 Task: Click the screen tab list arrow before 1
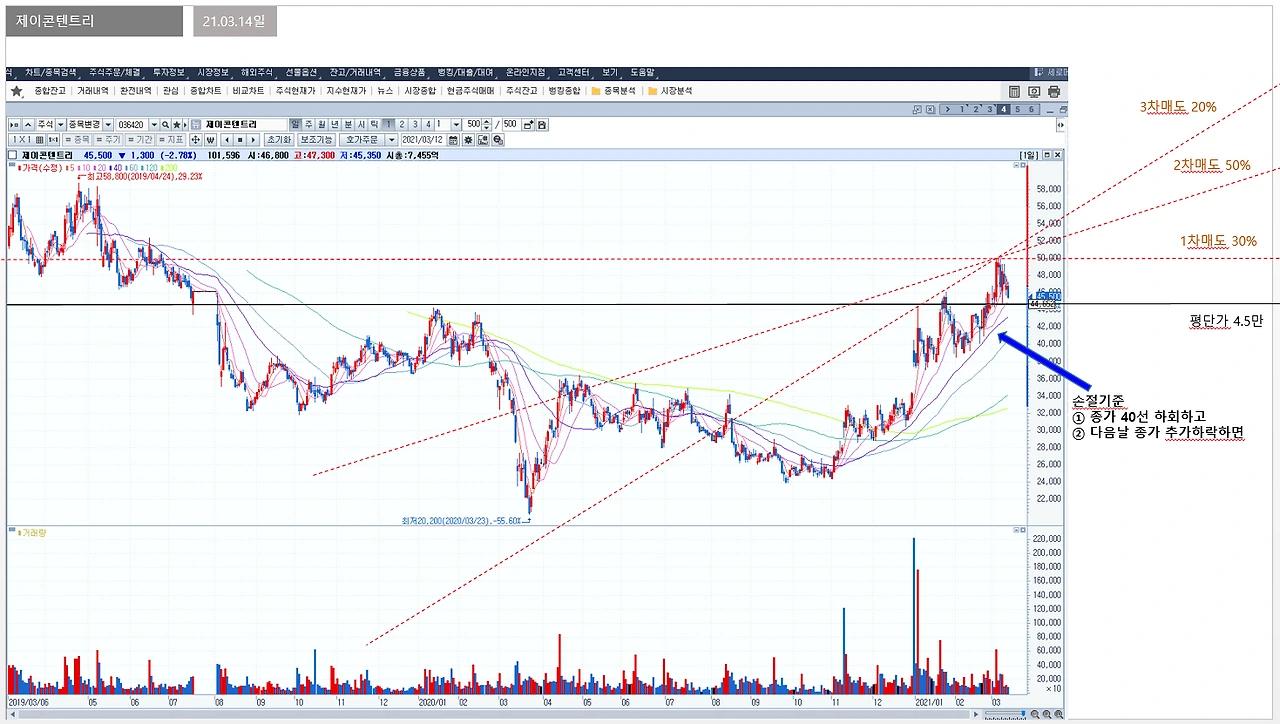(x=948, y=110)
